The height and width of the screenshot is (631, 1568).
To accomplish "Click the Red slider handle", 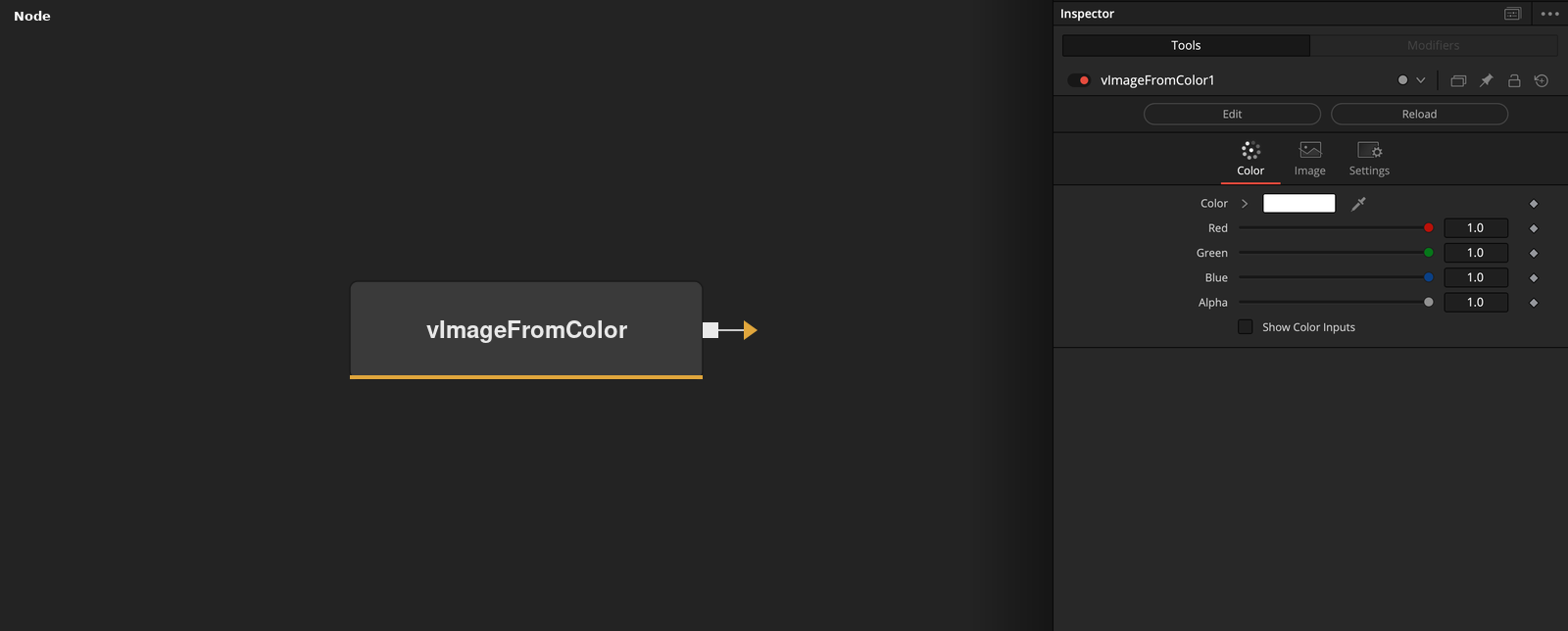I will [1429, 228].
